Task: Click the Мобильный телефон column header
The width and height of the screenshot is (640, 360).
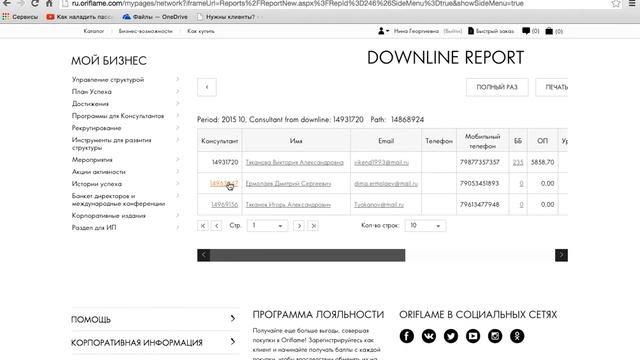Action: (x=482, y=141)
